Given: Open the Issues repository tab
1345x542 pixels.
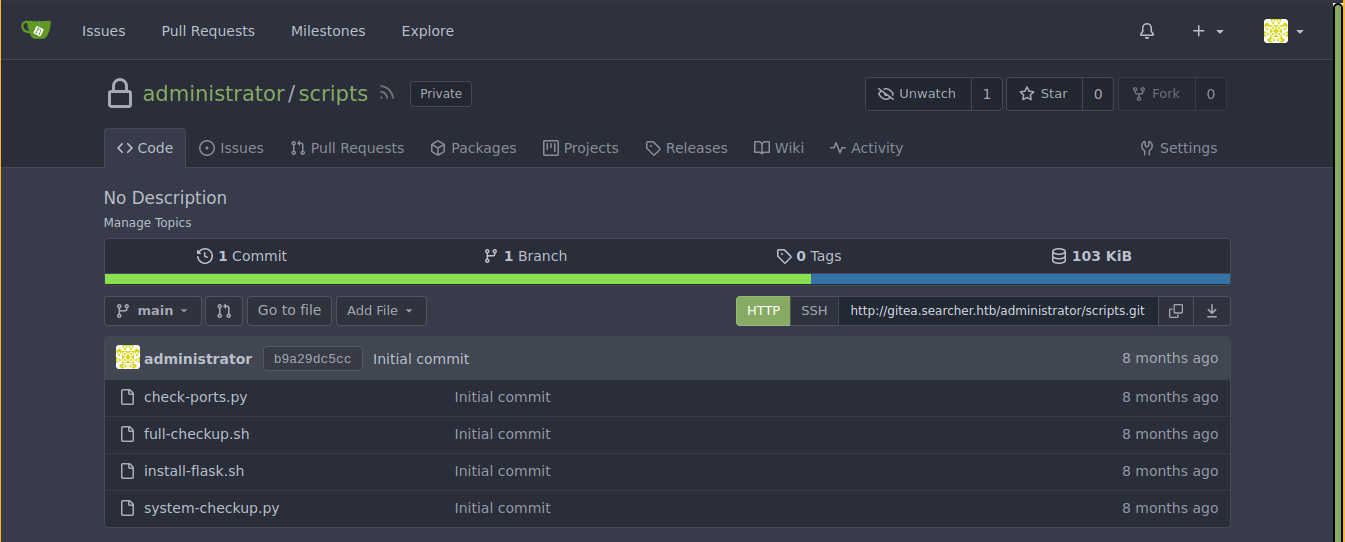Looking at the screenshot, I should pos(231,148).
